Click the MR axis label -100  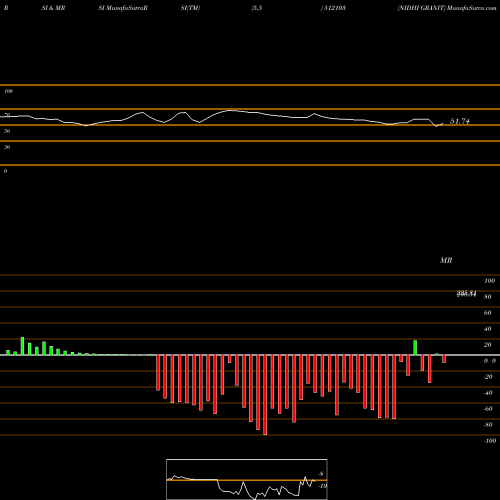click(x=490, y=441)
